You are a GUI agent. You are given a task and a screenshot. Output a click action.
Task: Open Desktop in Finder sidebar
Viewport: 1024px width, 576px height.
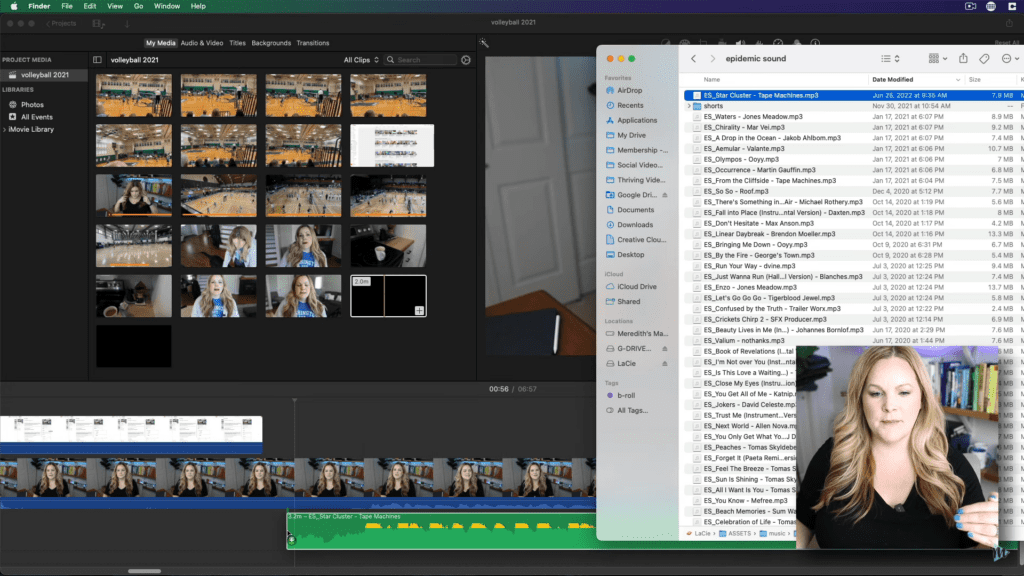coord(630,255)
